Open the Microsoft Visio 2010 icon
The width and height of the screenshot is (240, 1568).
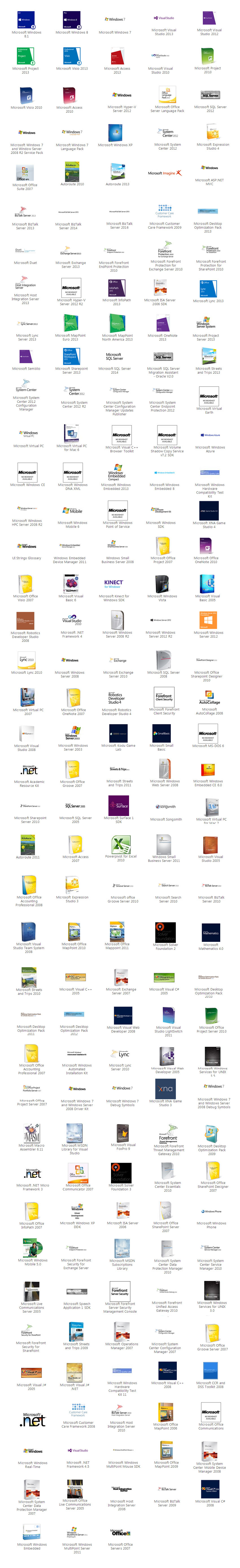(26, 95)
